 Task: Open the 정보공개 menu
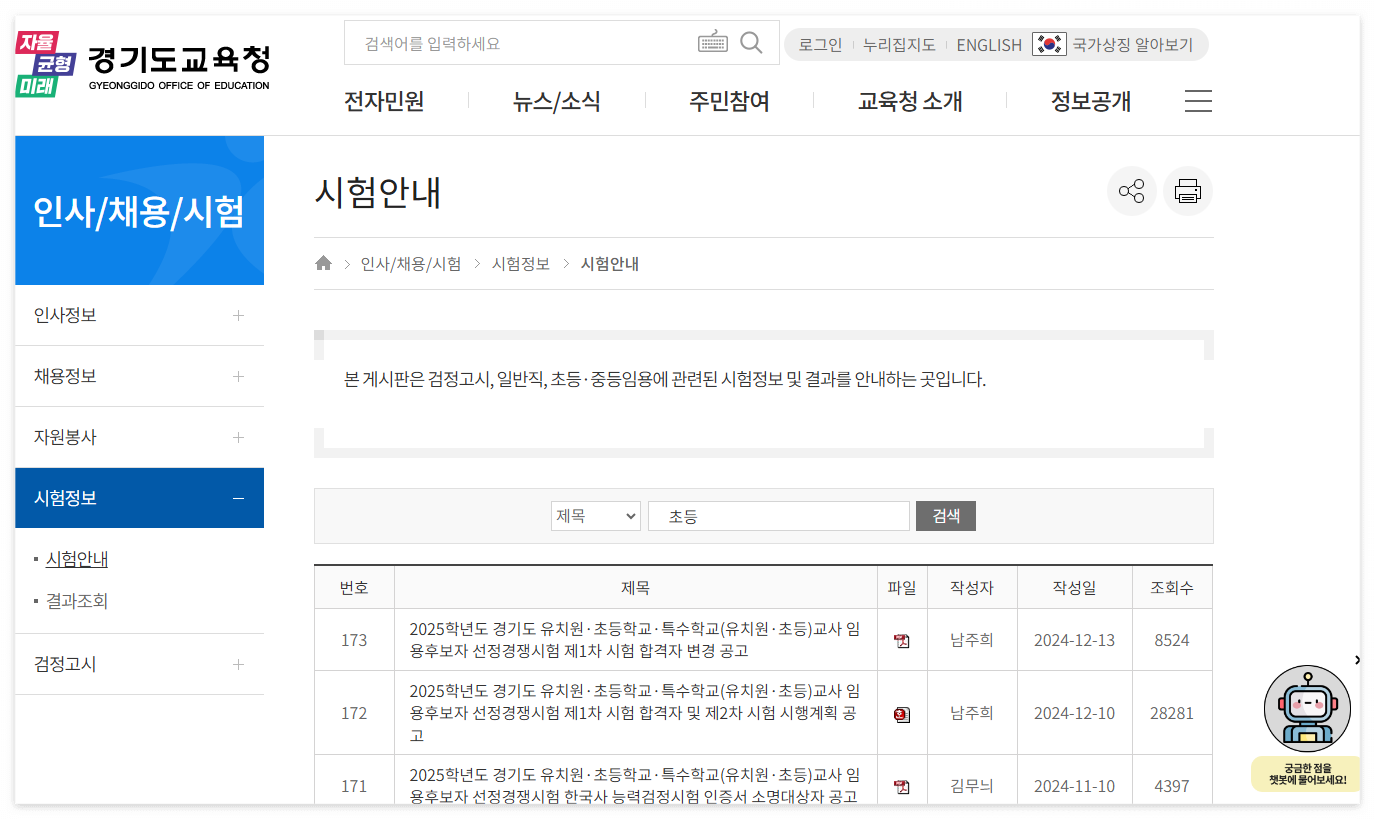click(x=1090, y=100)
